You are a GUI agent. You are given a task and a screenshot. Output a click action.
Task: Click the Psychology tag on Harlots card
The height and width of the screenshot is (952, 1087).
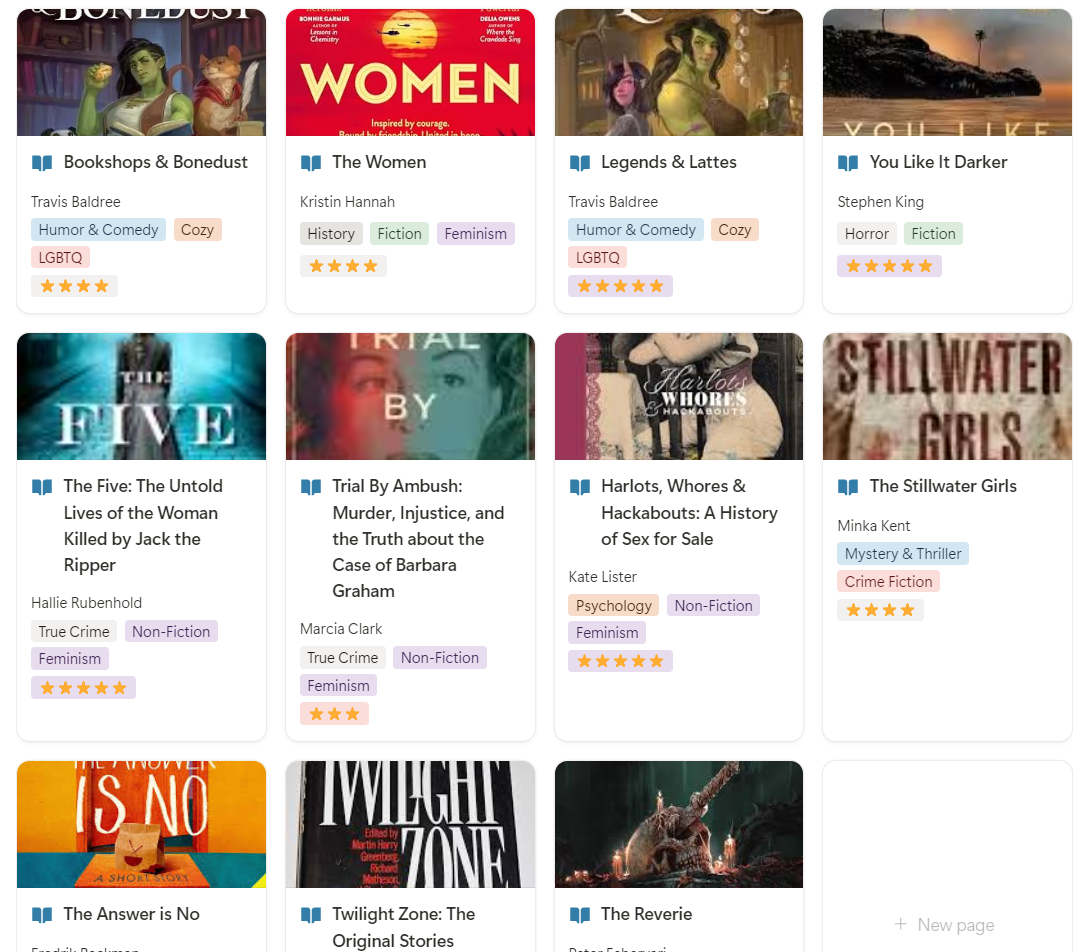[x=614, y=605]
